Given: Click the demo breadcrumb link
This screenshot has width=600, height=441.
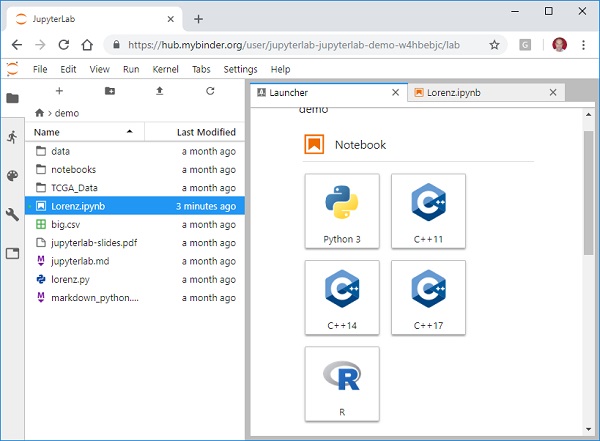Looking at the screenshot, I should coord(67,113).
